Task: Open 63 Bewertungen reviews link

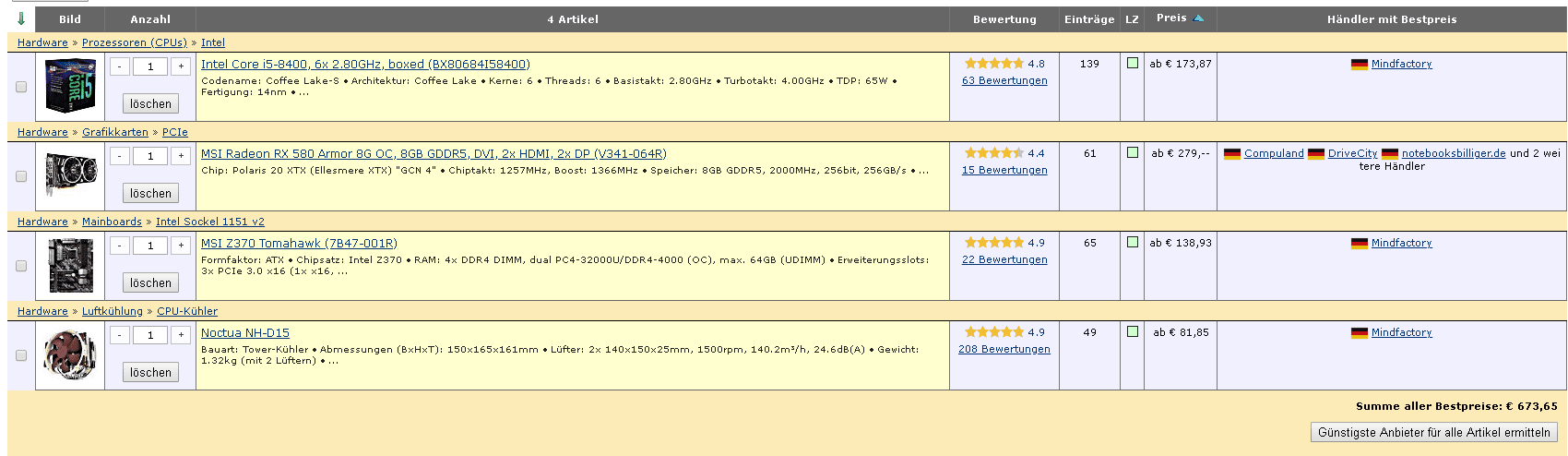Action: point(1004,81)
